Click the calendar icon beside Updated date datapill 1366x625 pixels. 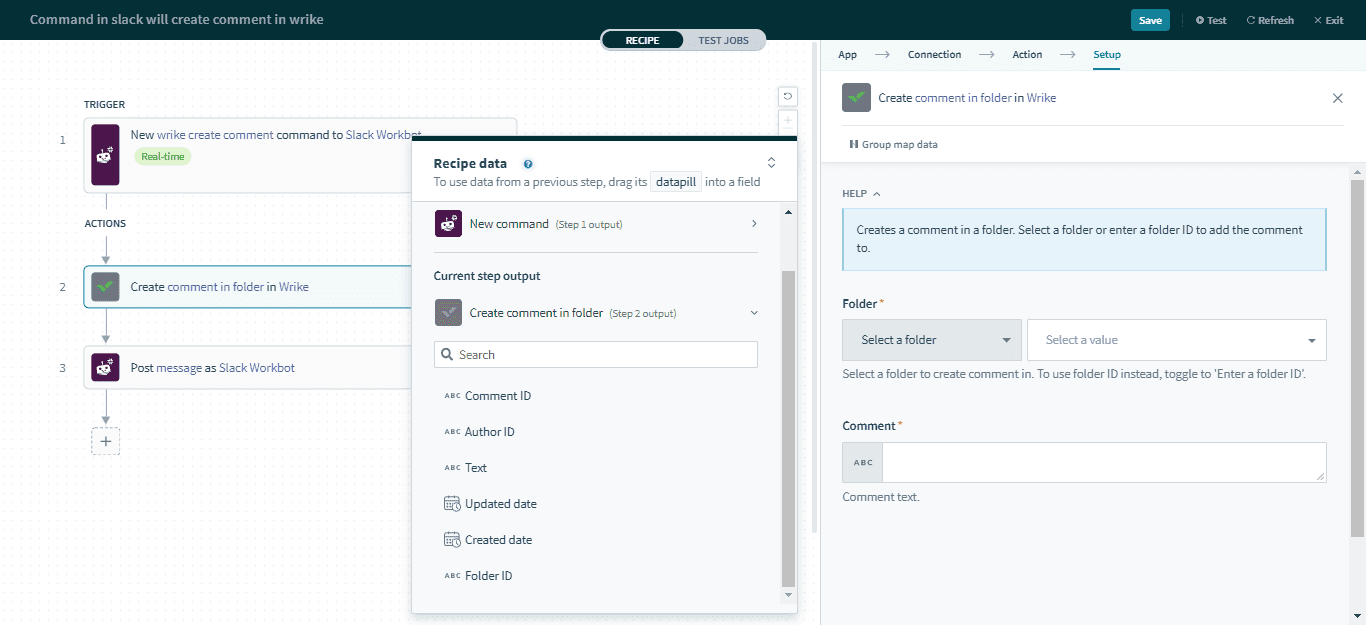click(450, 503)
